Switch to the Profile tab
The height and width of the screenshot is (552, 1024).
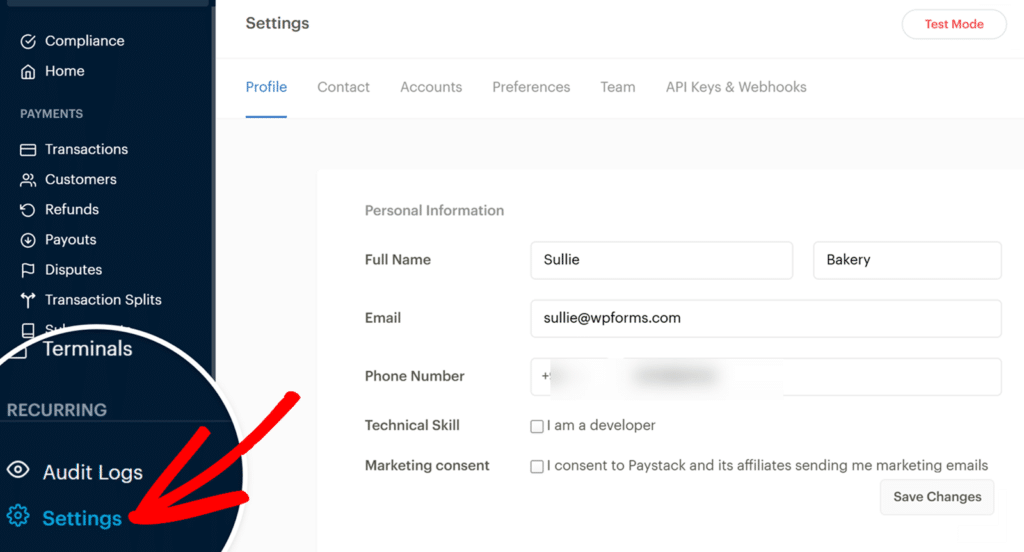(x=266, y=87)
